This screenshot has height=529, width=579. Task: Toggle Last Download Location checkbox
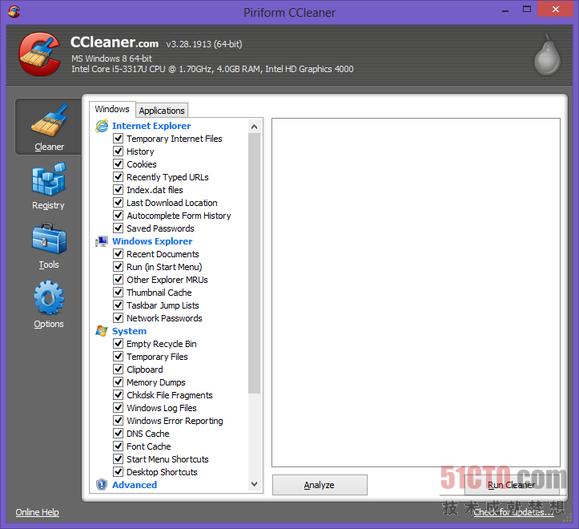(118, 202)
